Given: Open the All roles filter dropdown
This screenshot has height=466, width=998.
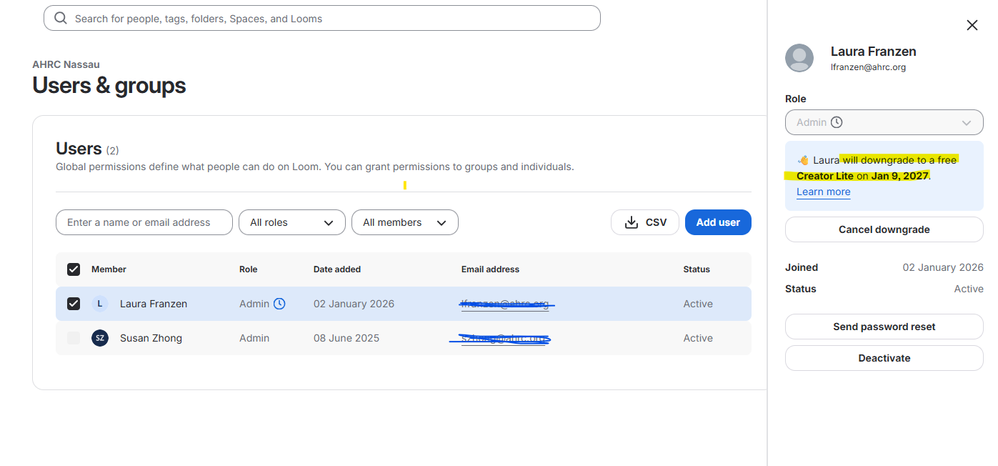Looking at the screenshot, I should click(292, 222).
